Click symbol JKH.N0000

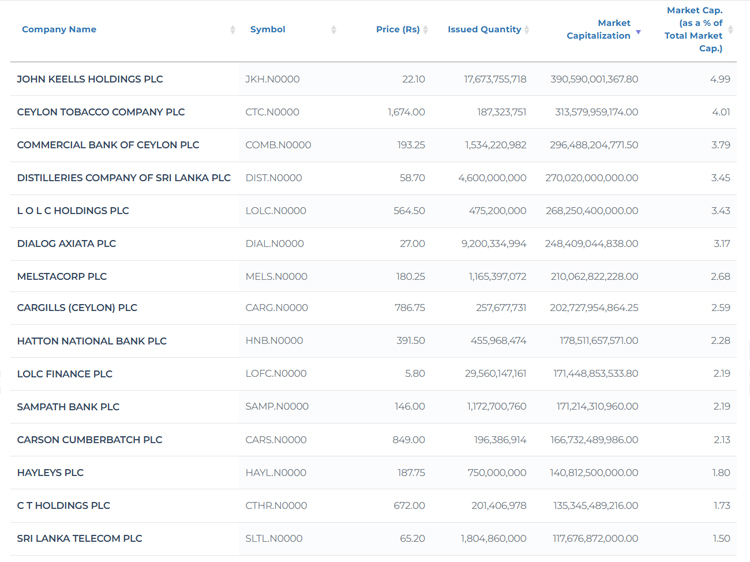pos(272,79)
